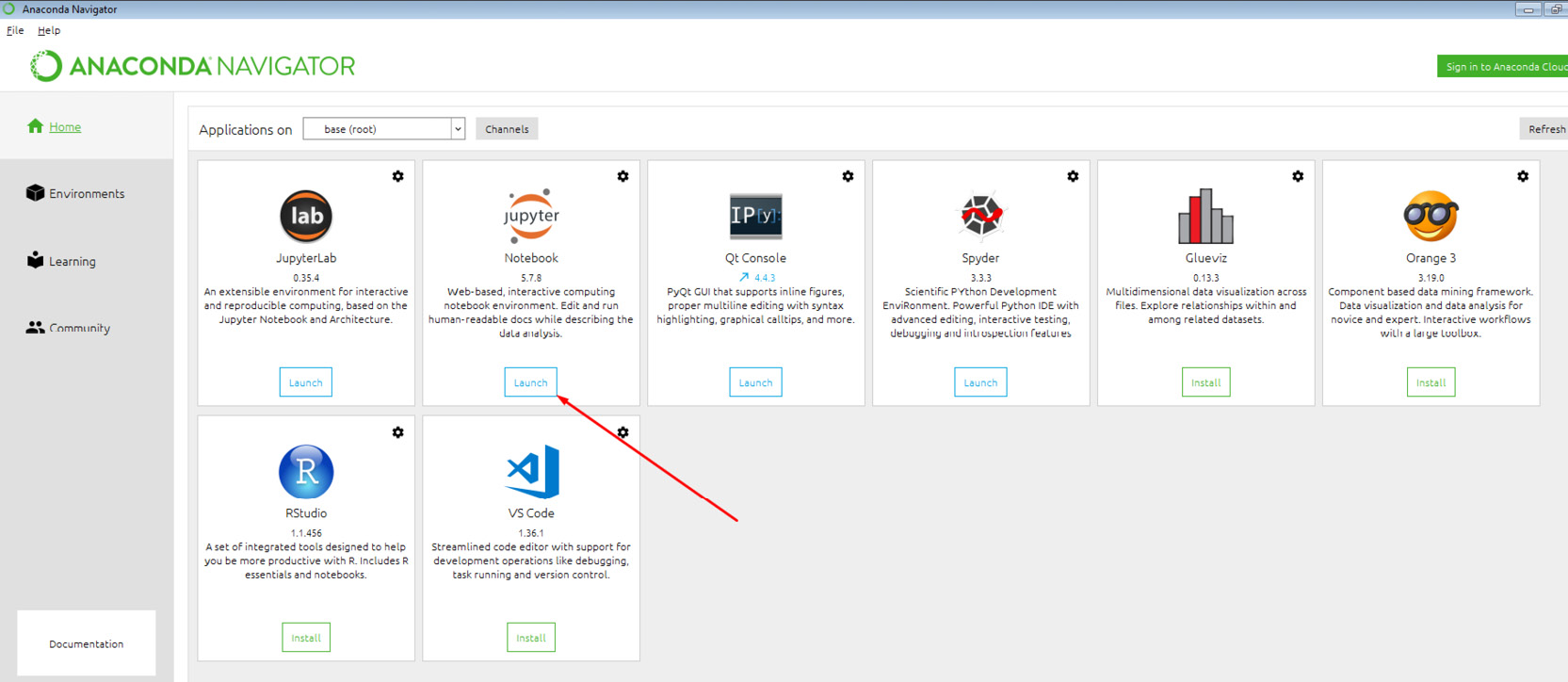Launch JupyterLab
Viewport: 1568px width, 682px height.
click(x=306, y=382)
